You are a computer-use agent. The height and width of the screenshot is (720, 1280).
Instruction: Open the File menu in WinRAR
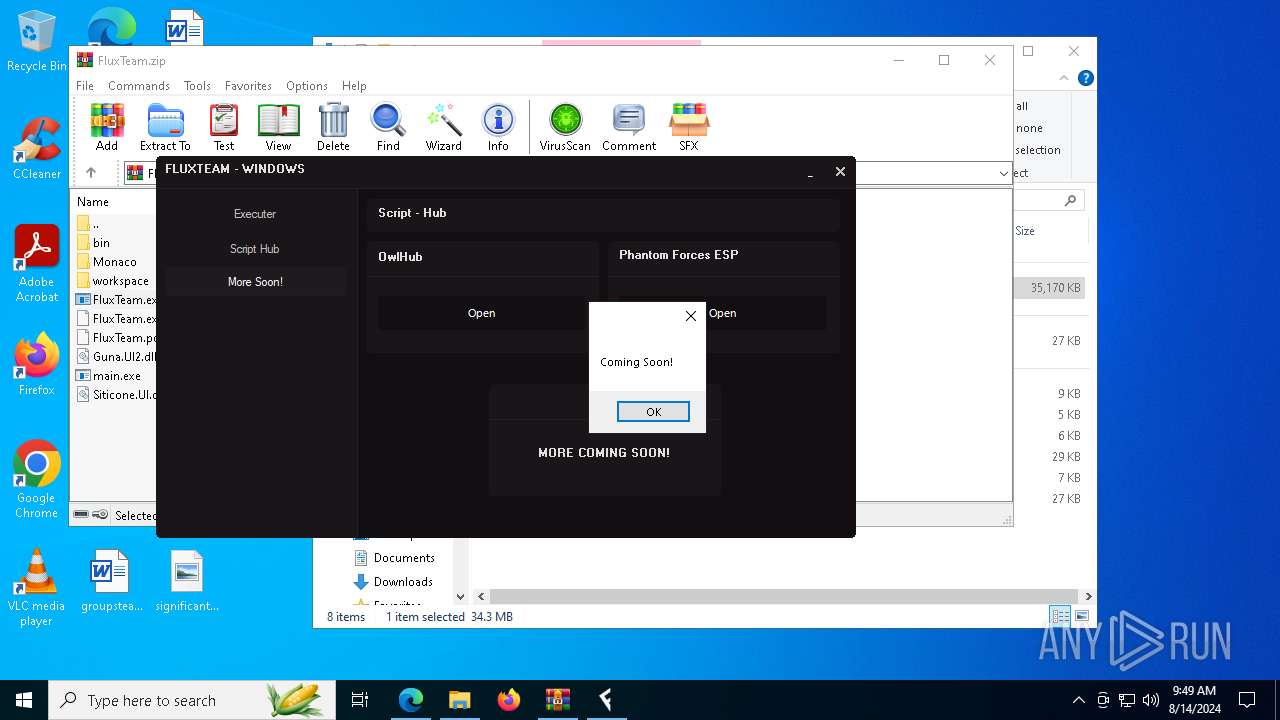85,86
